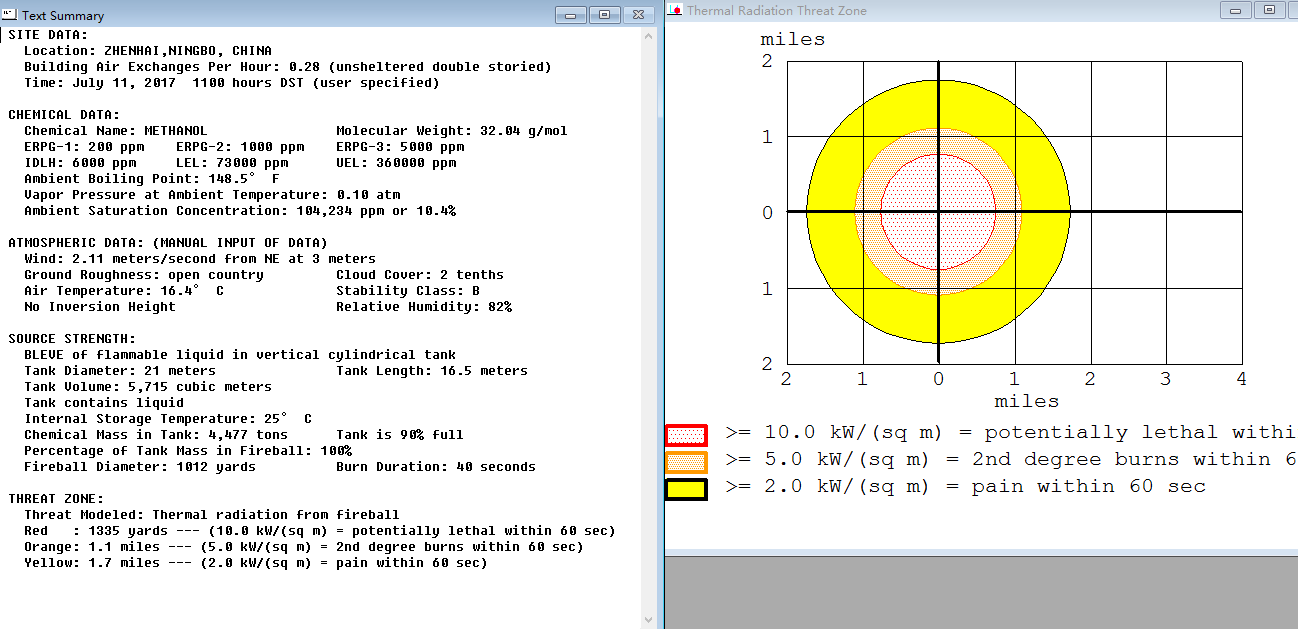Click 'Tank Volume: 5,715 cubic meters' line
This screenshot has height=629, width=1298.
click(147, 387)
